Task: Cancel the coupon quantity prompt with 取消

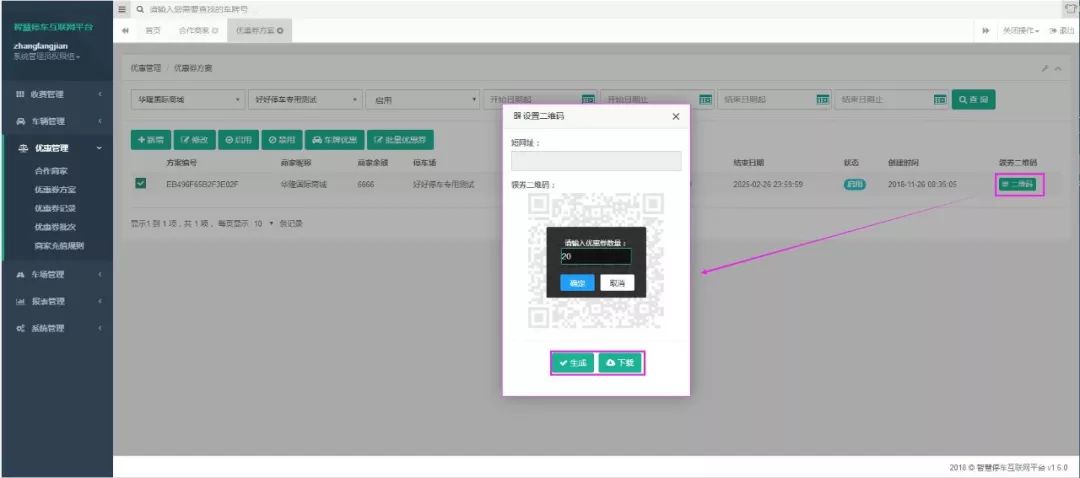Action: tap(617, 283)
